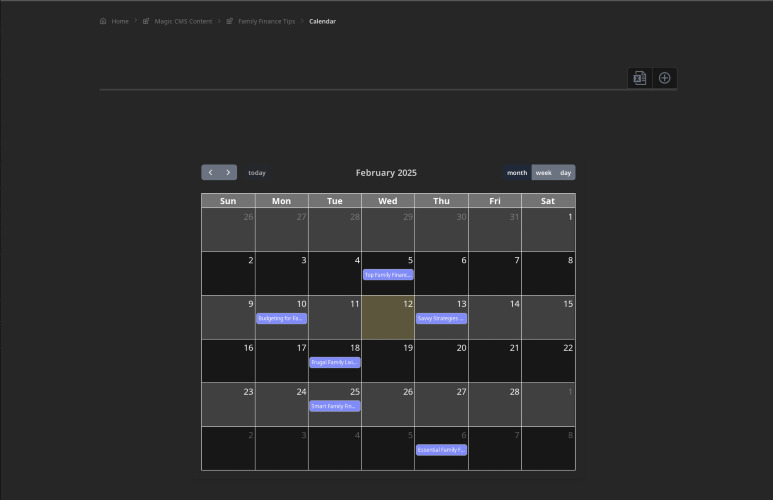Export the calendar to Excel
This screenshot has width=773, height=500.
[x=639, y=78]
